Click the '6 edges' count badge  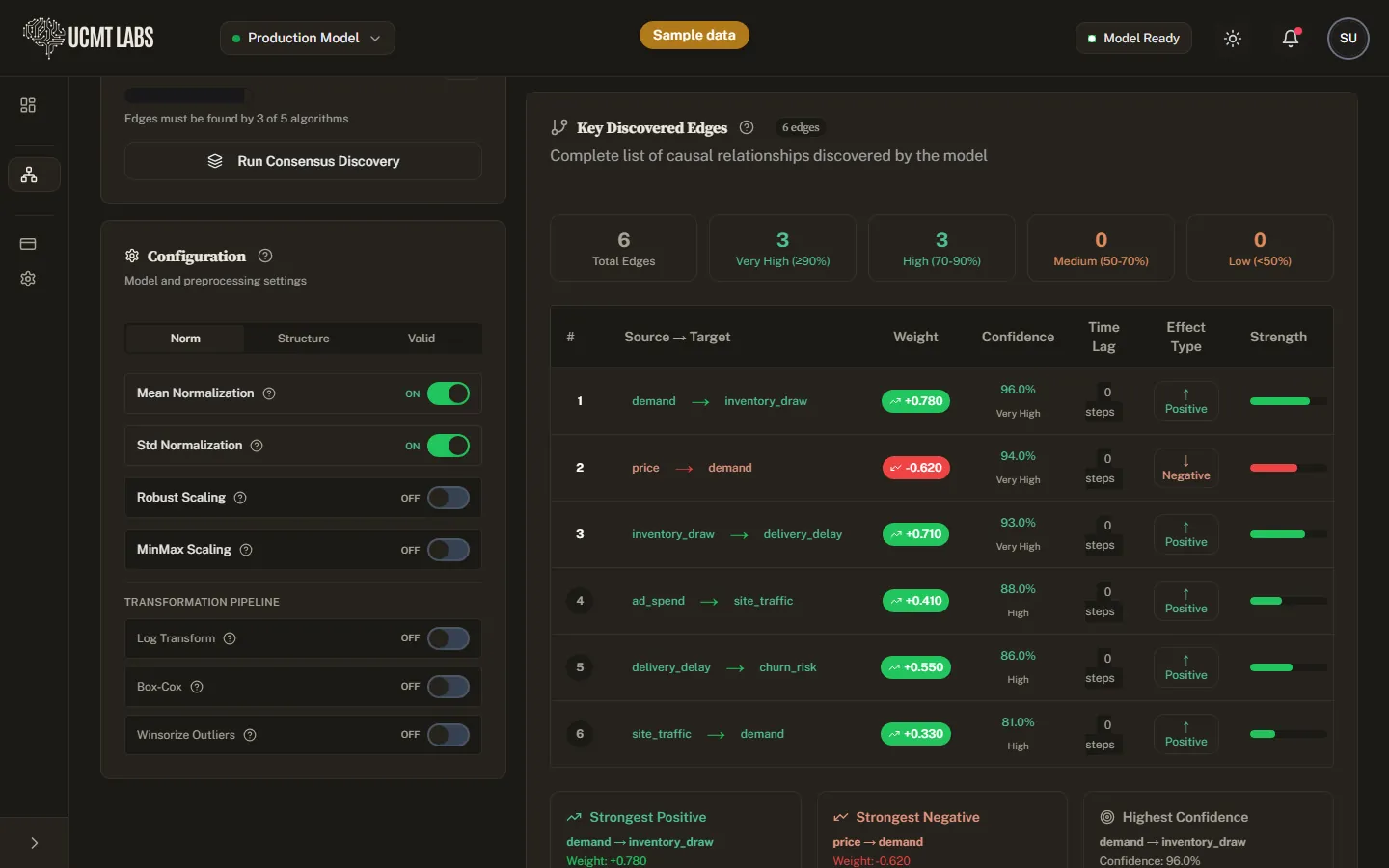click(x=801, y=127)
